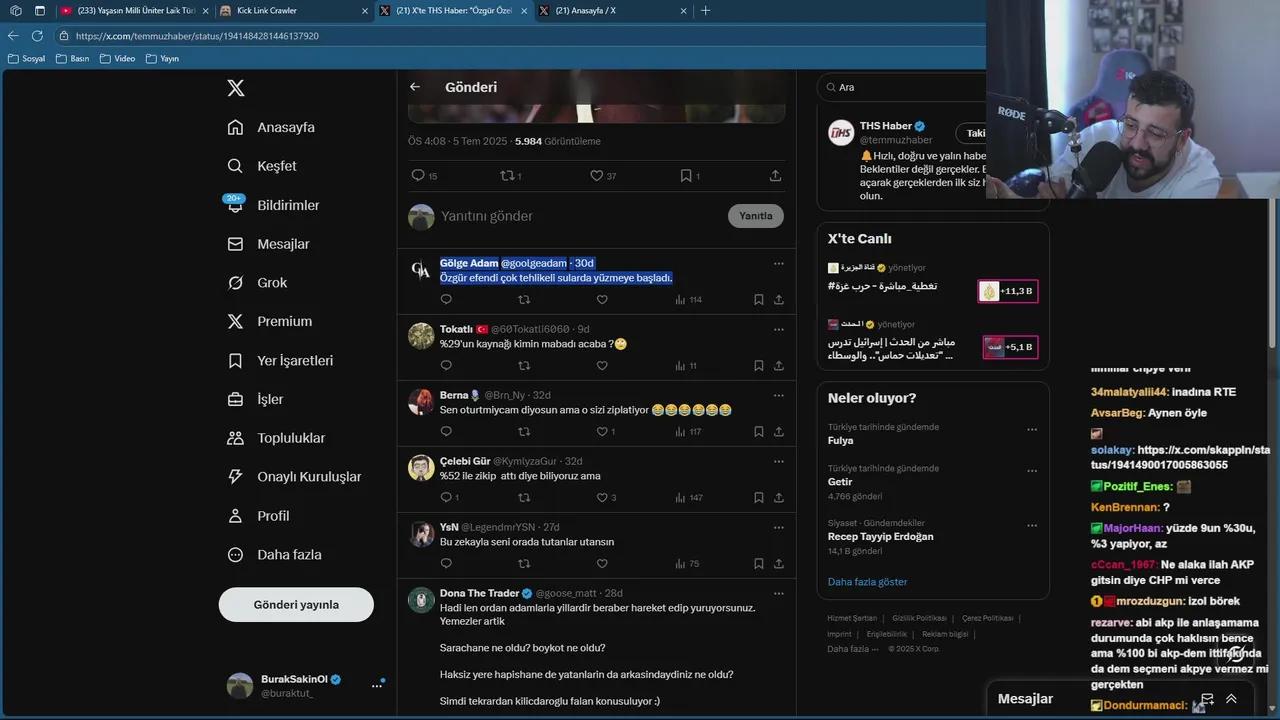The image size is (1280, 720).
Task: Open more options on Gölge Adam reply
Action: [778, 264]
